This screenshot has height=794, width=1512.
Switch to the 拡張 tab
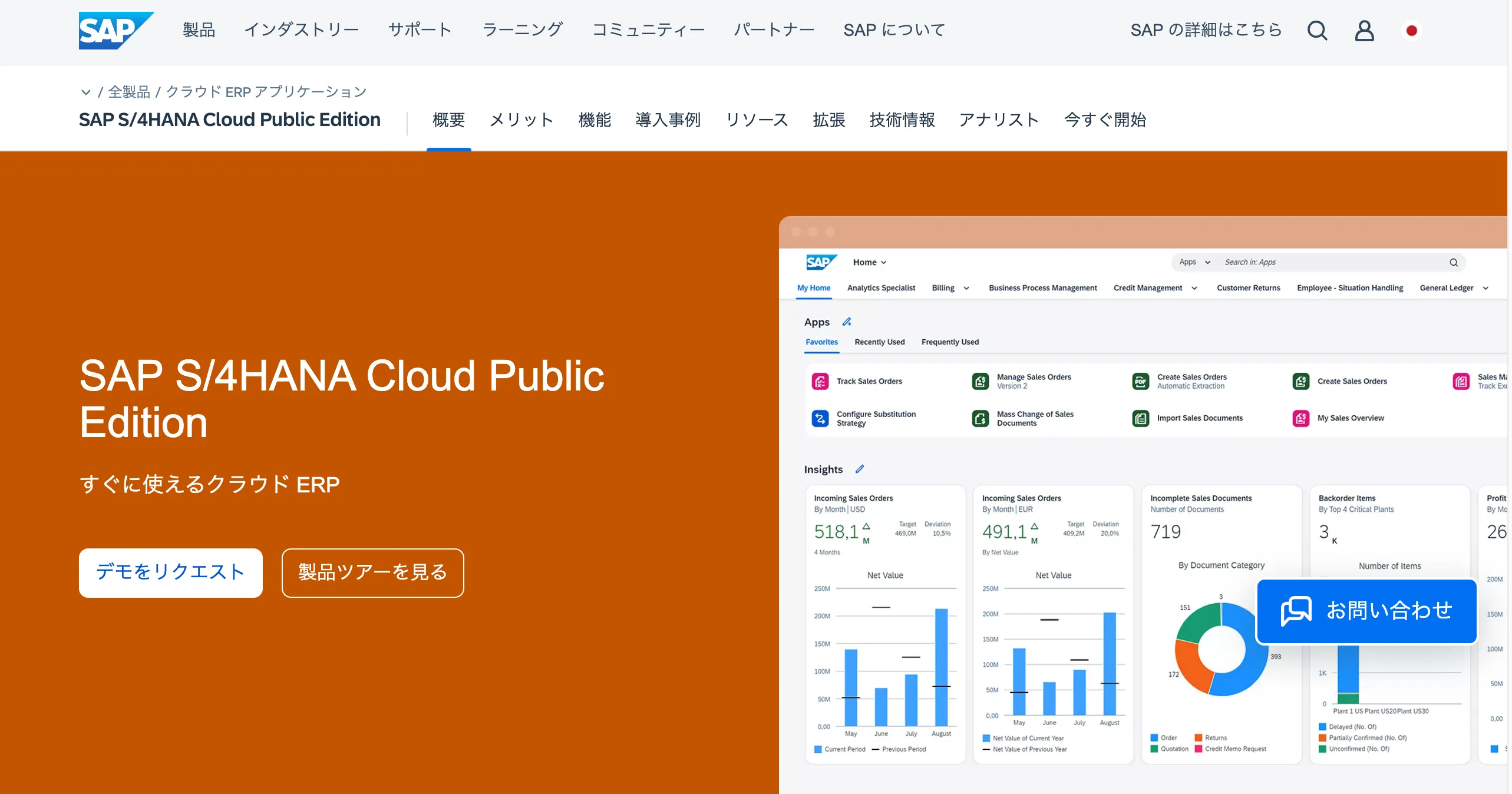pos(828,120)
